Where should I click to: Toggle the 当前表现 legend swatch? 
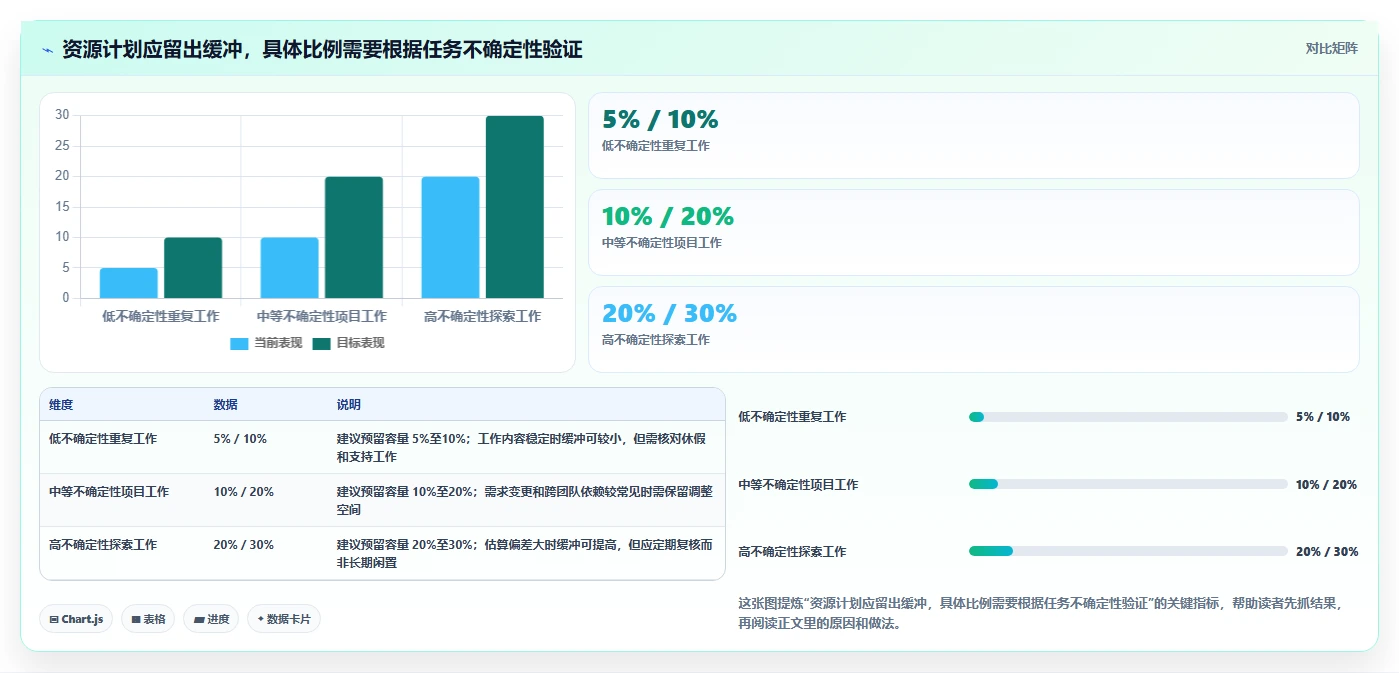pyautogui.click(x=239, y=343)
